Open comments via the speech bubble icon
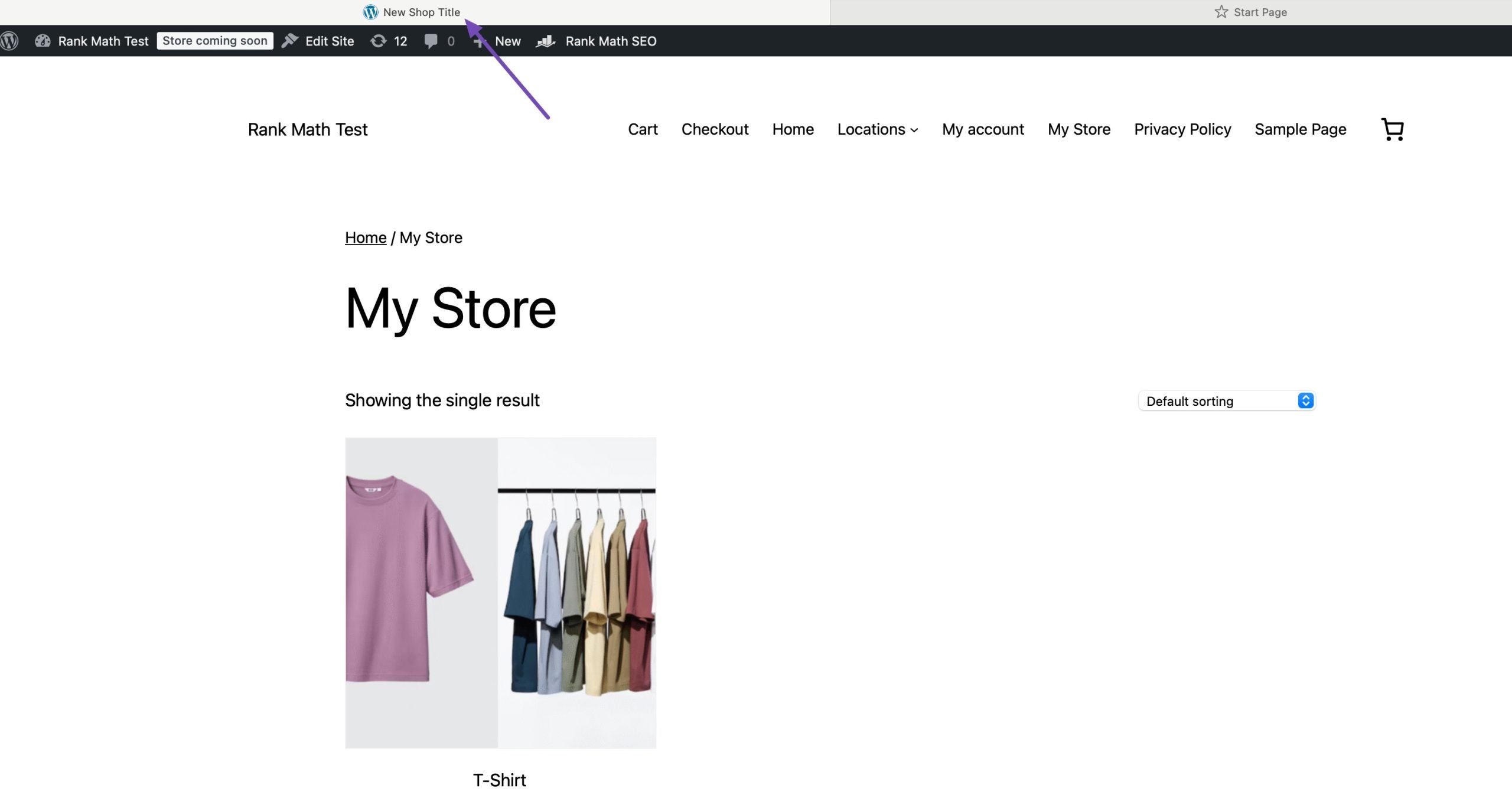This screenshot has width=1512, height=798. 431,41
